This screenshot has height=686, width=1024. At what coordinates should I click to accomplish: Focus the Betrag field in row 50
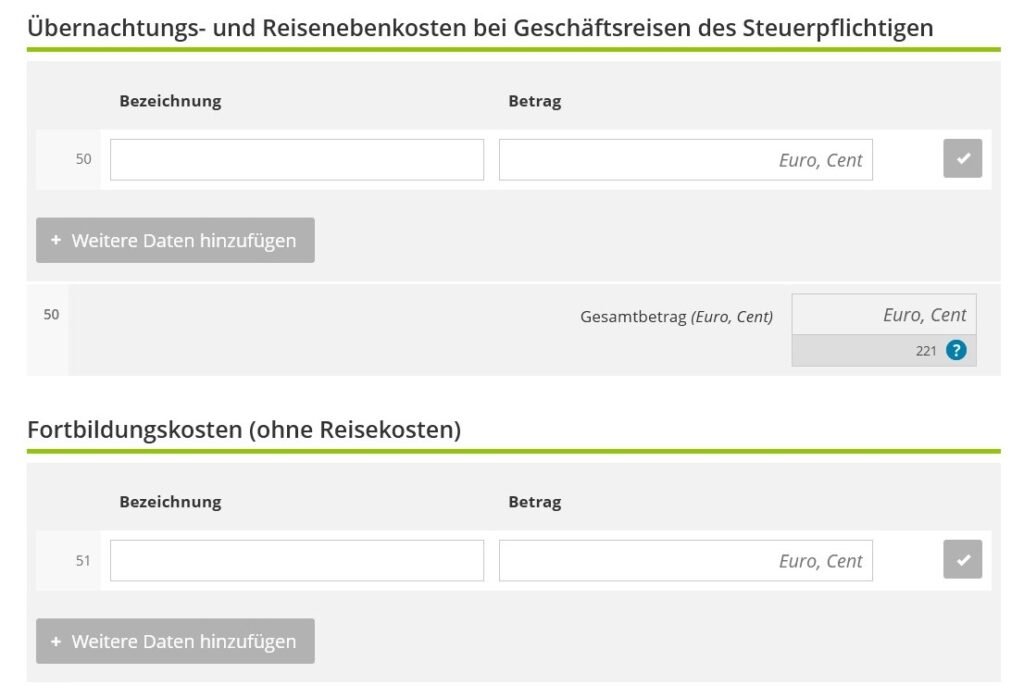click(x=685, y=160)
